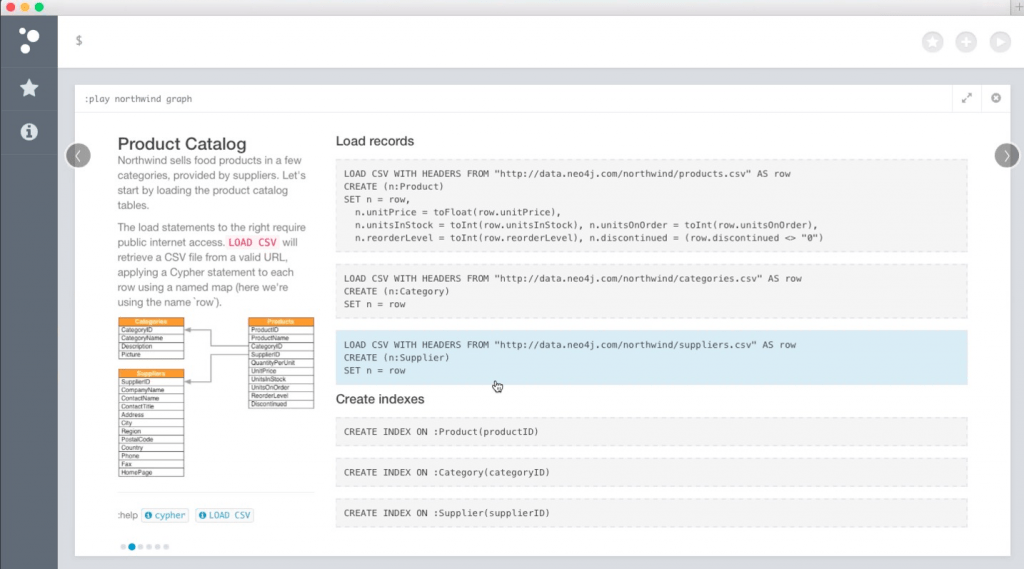Click the 'Load records' heading

375,141
